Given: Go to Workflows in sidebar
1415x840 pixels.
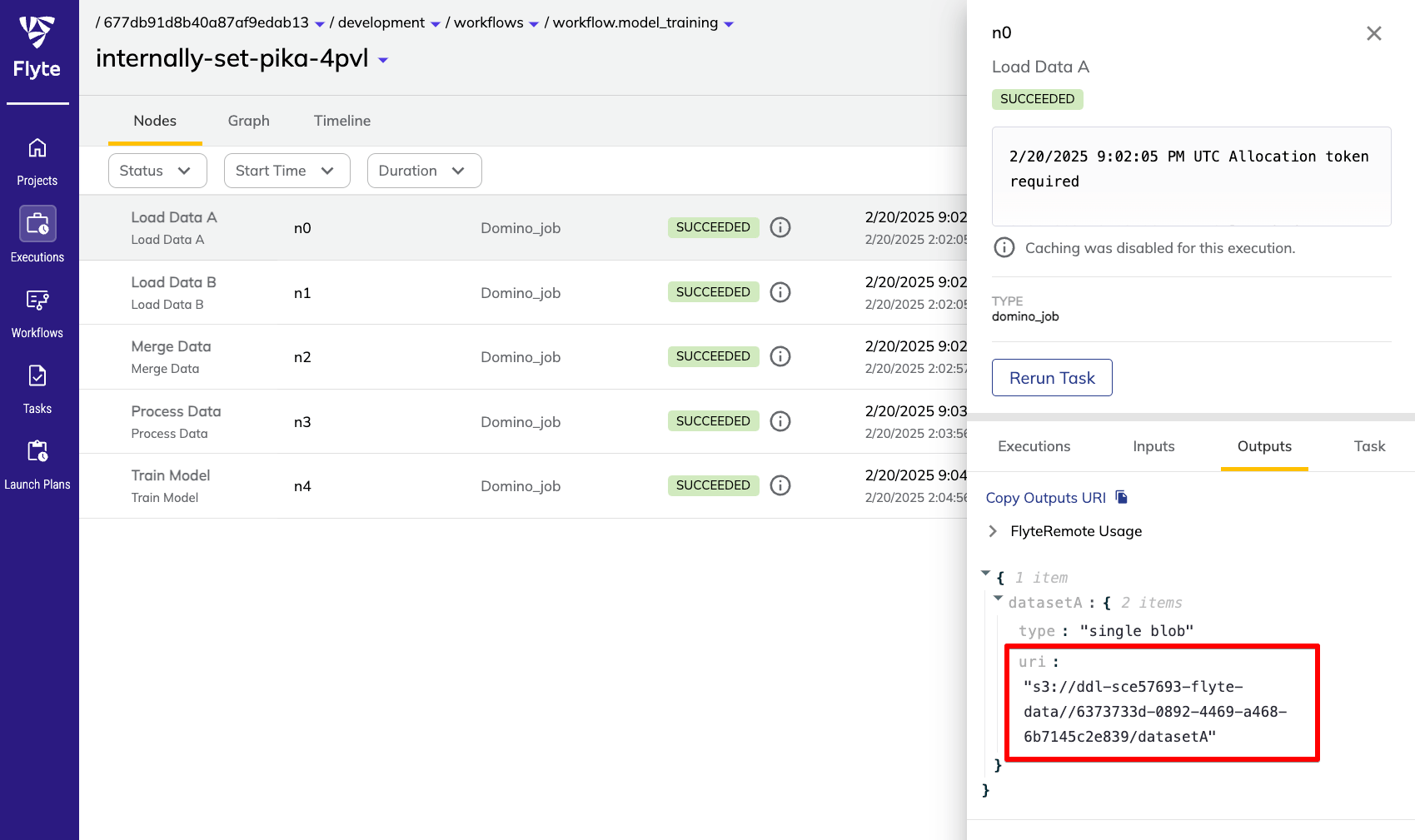Looking at the screenshot, I should (37, 314).
